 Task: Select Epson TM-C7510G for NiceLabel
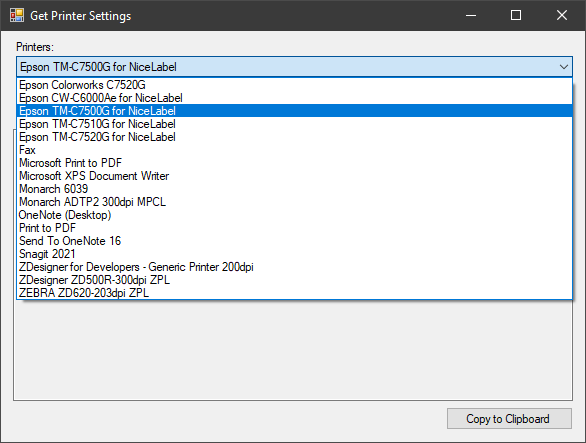point(294,124)
